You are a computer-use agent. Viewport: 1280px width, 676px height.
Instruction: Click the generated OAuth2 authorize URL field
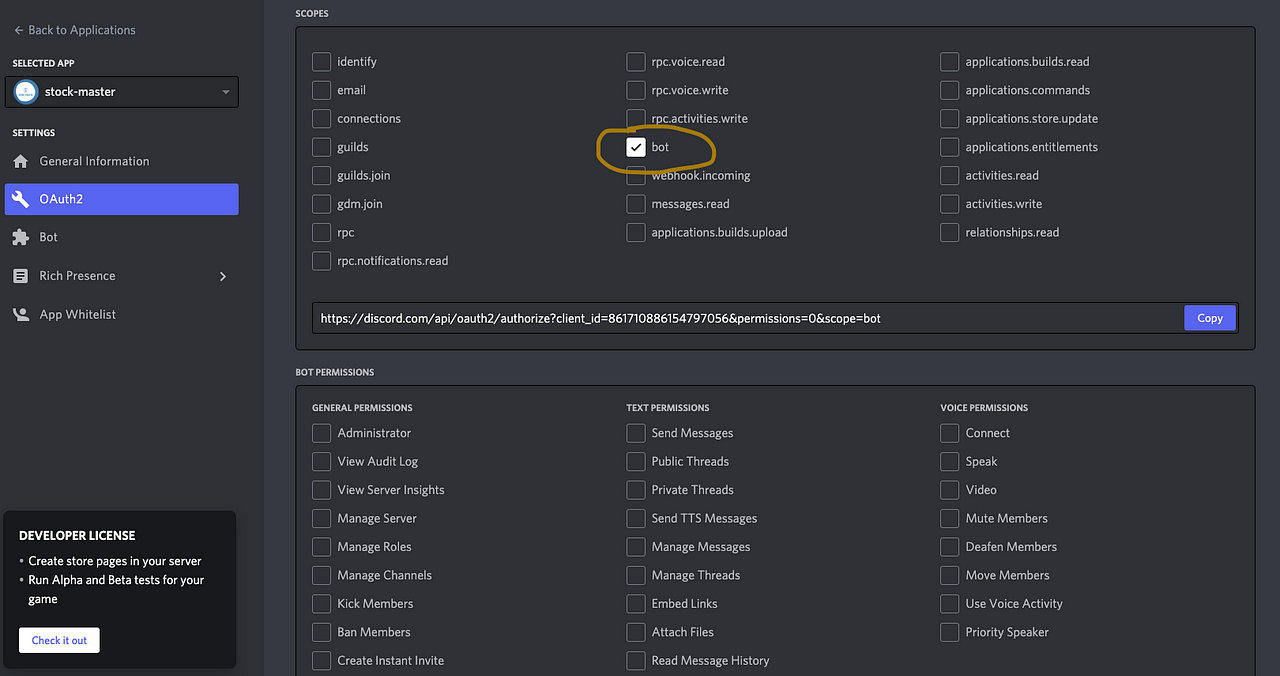(748, 318)
